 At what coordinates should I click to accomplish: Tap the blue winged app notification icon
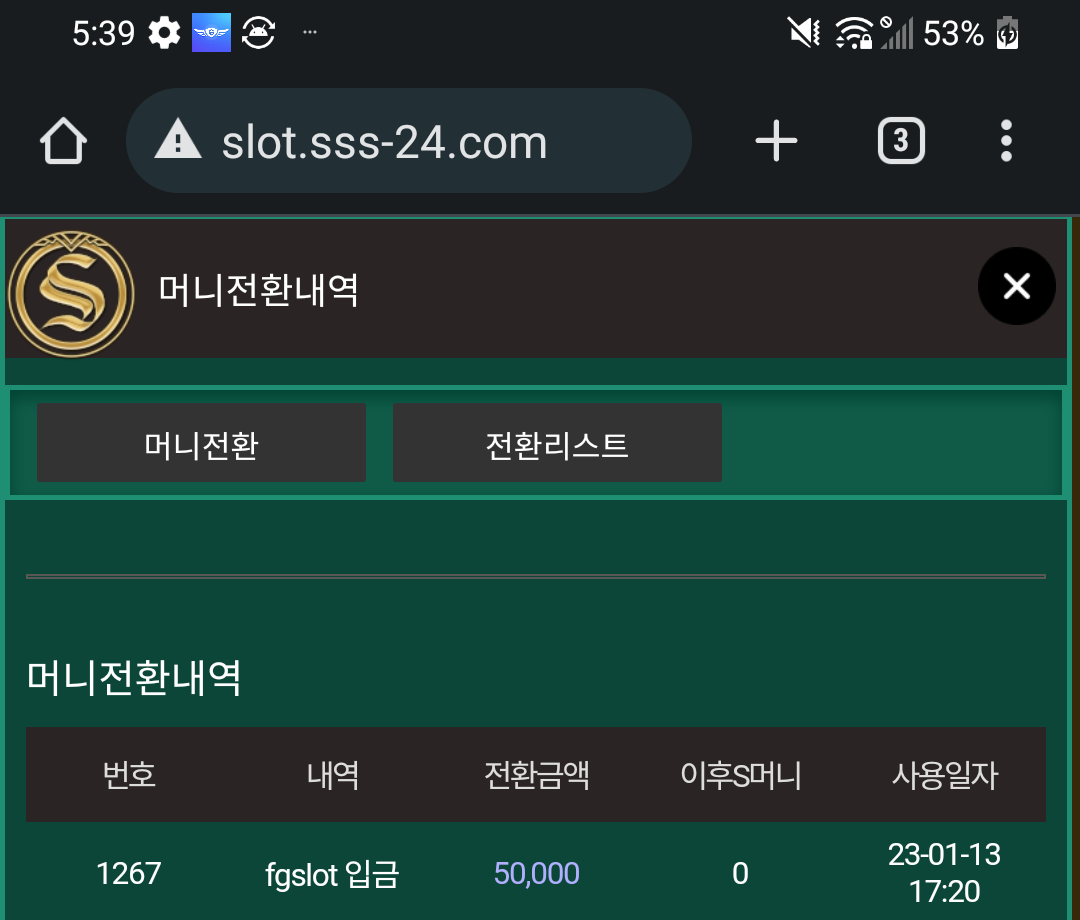point(211,32)
